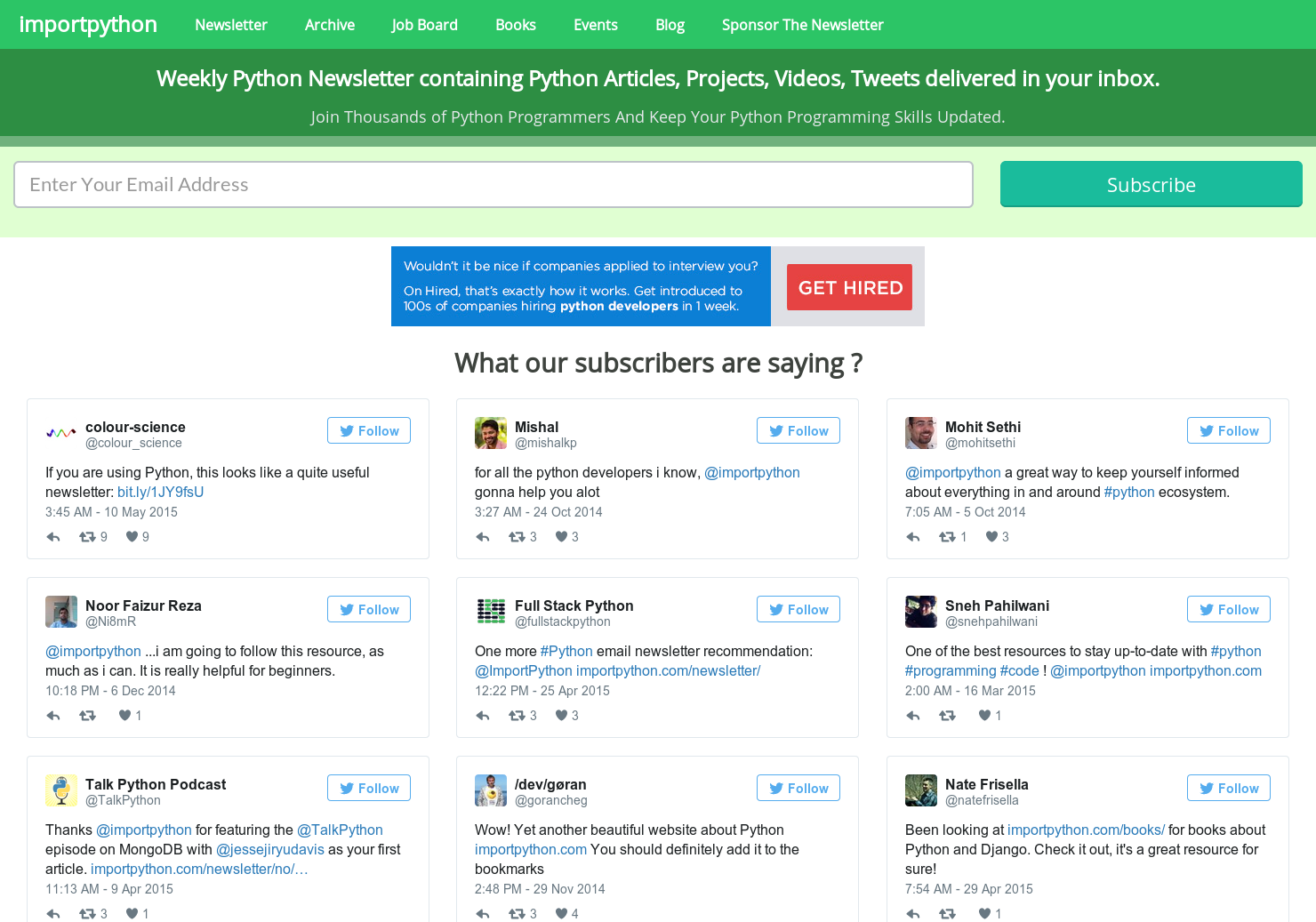Click the retweet icon on Full Stack Python tweet
The height and width of the screenshot is (922, 1316).
pyautogui.click(x=516, y=715)
